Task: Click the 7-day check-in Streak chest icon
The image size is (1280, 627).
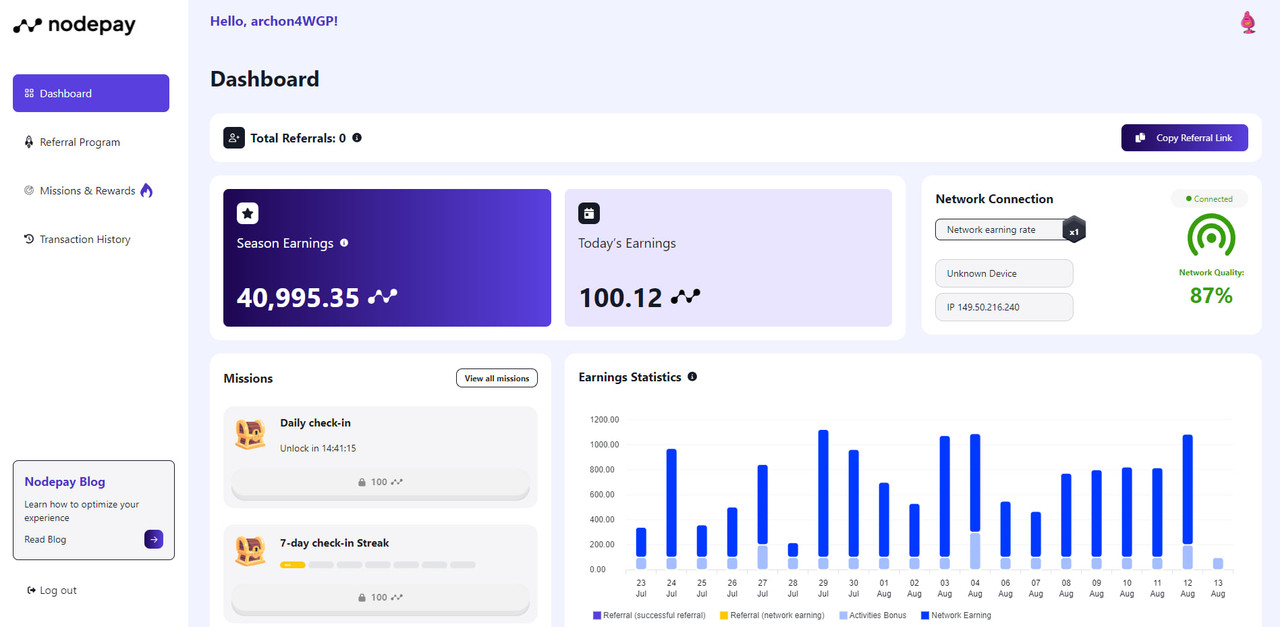Action: pos(250,551)
